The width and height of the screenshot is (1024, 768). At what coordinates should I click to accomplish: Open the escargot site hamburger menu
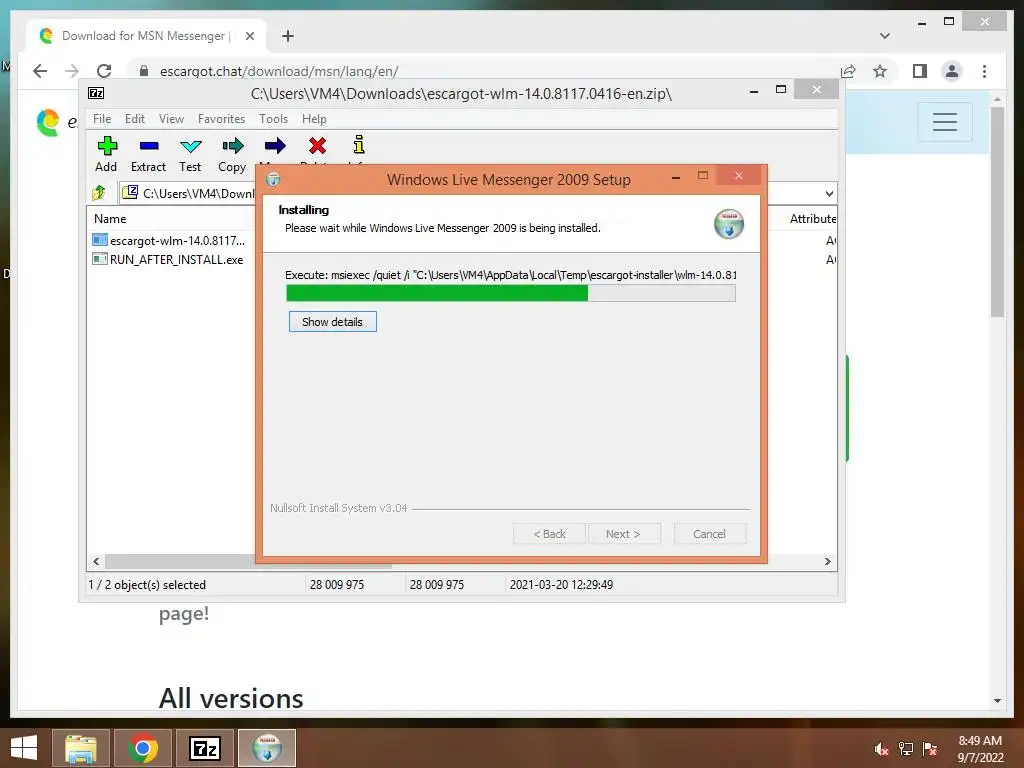click(x=944, y=121)
